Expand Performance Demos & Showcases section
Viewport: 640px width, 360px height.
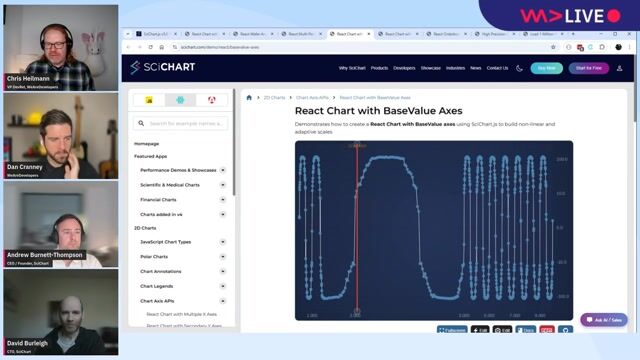[x=223, y=170]
